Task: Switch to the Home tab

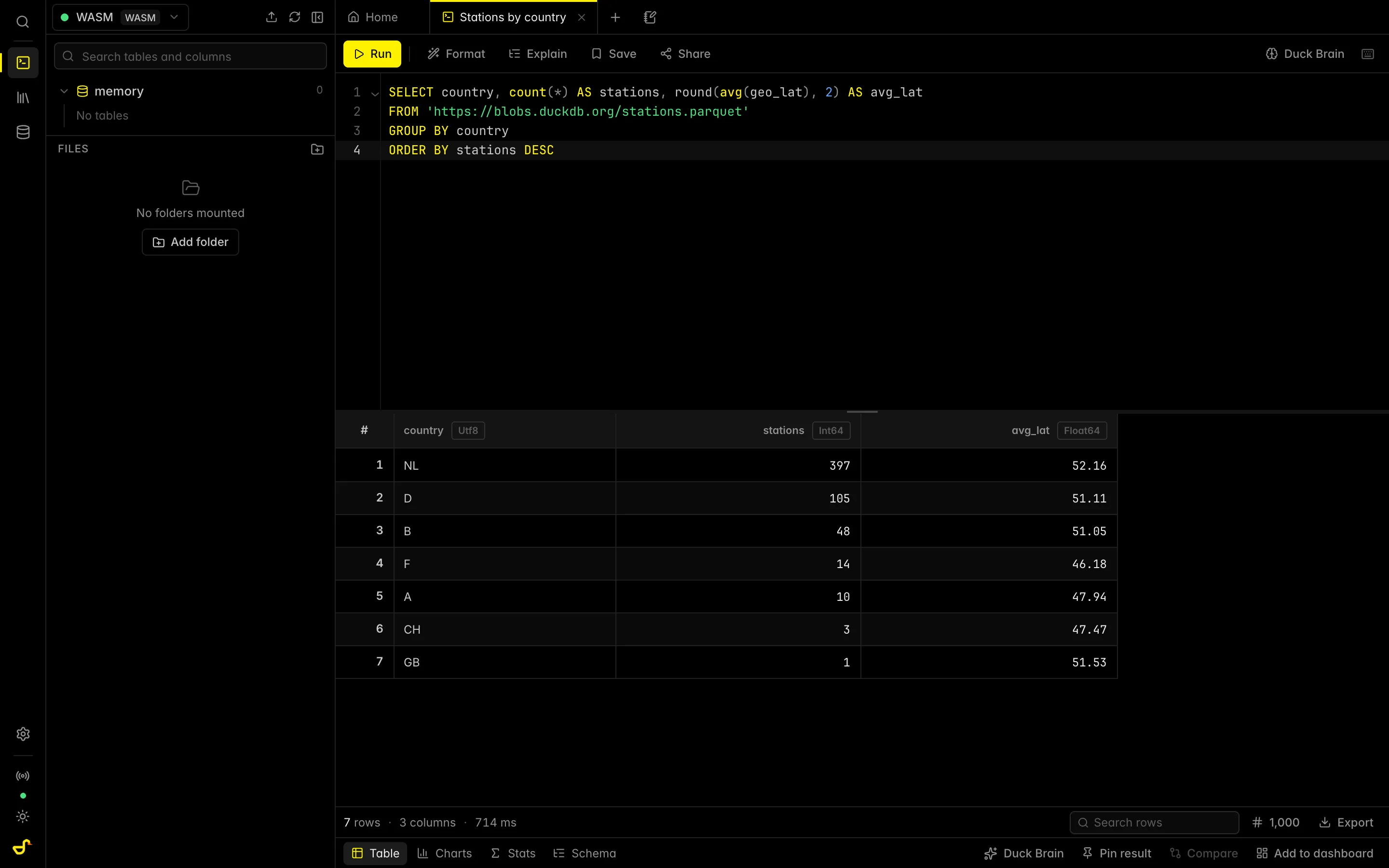Action: (373, 17)
